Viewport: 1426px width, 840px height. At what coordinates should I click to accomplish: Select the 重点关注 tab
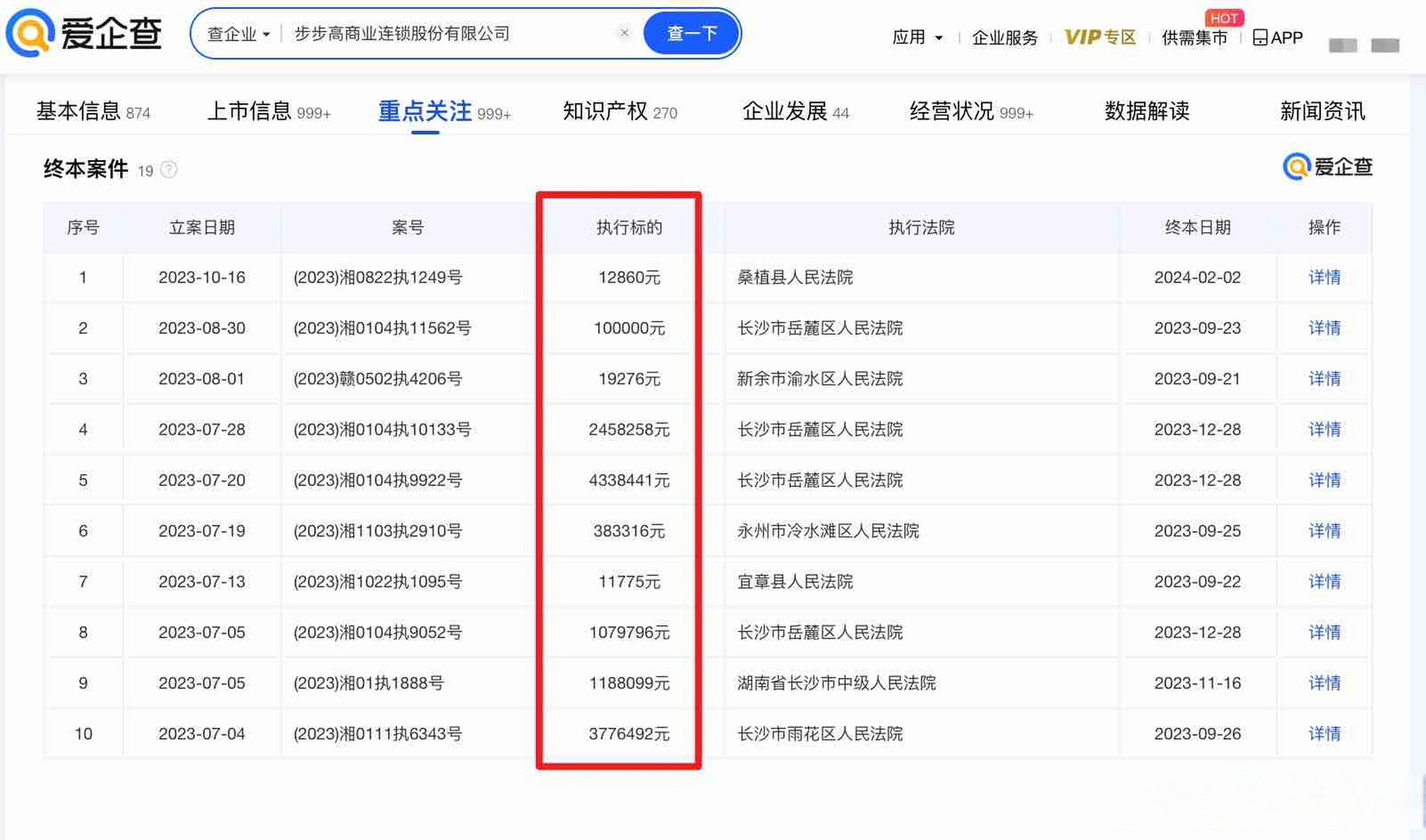click(444, 112)
